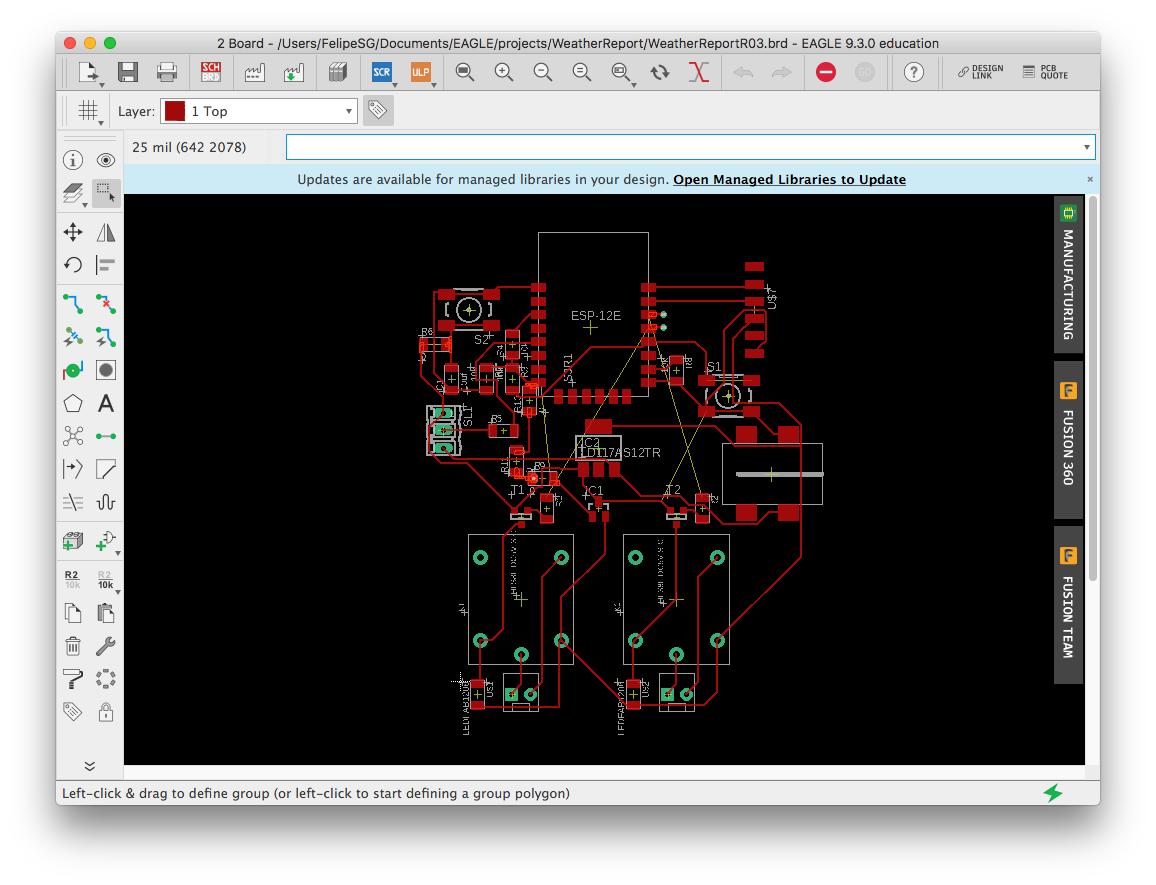This screenshot has width=1156, height=885.
Task: Open Layer settings stacked-sheets icon
Action: (73, 193)
